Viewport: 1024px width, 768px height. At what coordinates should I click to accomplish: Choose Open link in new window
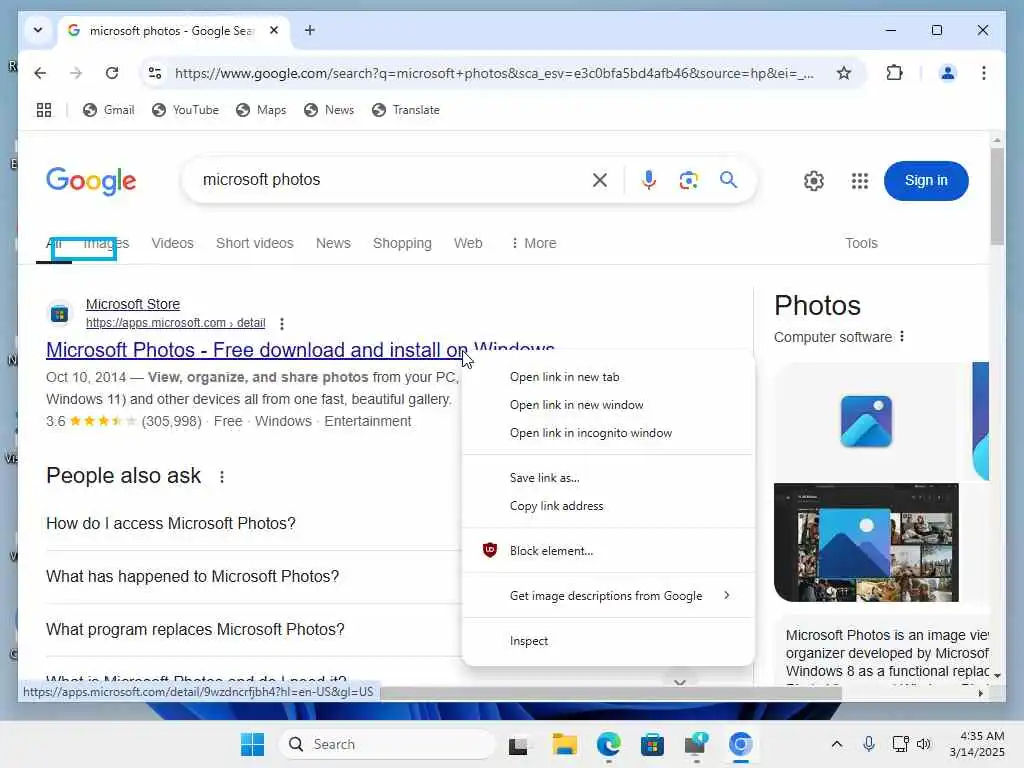point(607,405)
